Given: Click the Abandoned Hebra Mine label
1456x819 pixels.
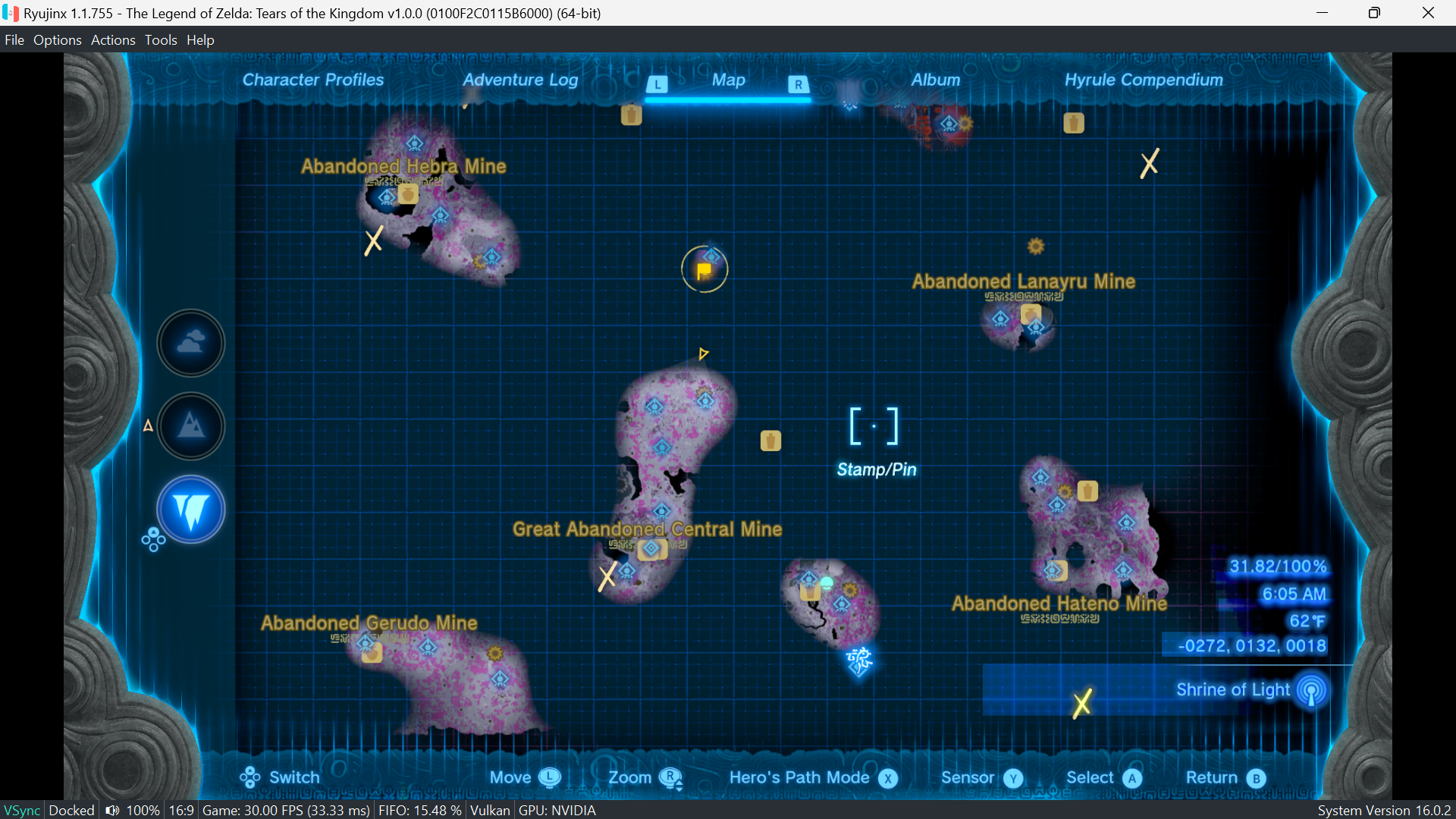Looking at the screenshot, I should pyautogui.click(x=403, y=166).
